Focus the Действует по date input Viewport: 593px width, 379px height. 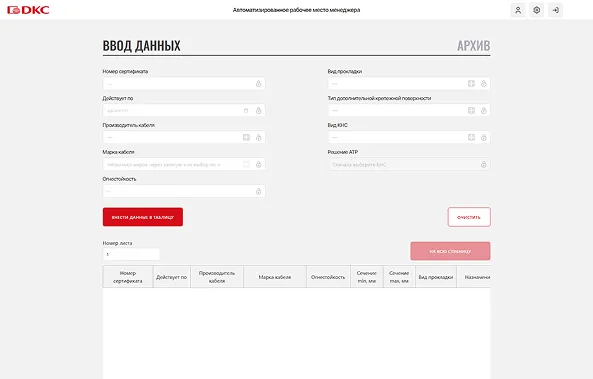pos(184,110)
